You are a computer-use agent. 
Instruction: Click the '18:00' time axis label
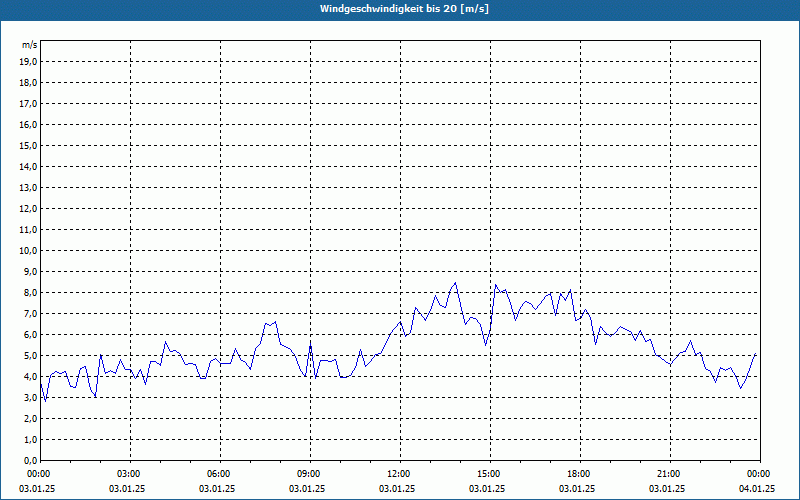(x=580, y=474)
